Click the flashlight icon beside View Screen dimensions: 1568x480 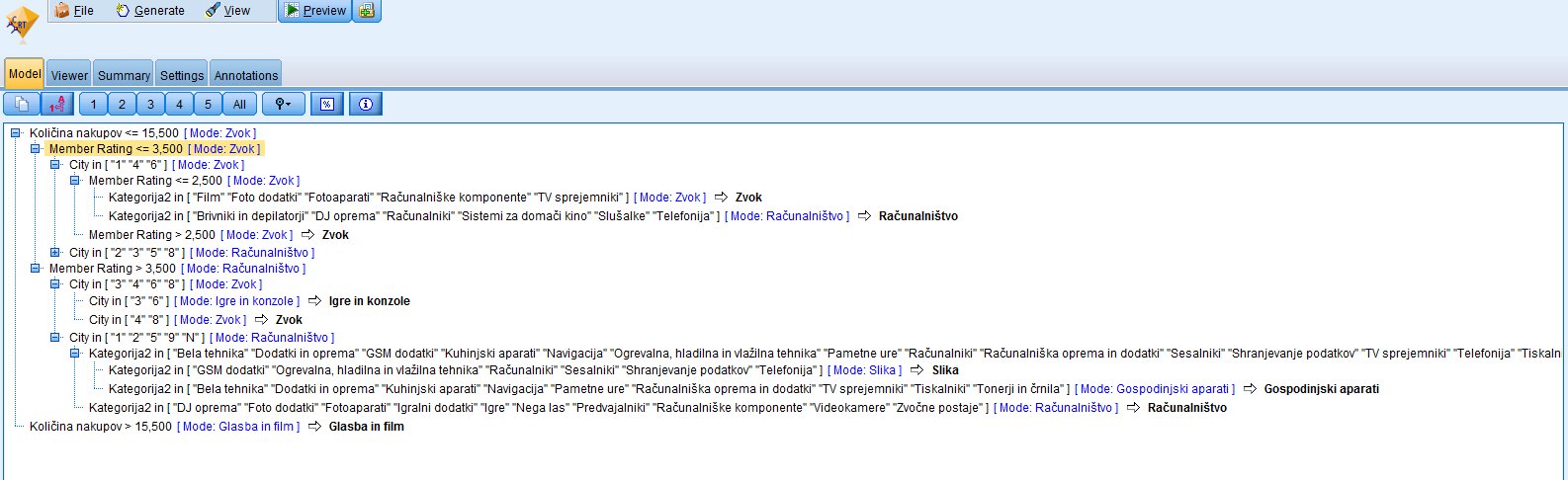point(213,10)
